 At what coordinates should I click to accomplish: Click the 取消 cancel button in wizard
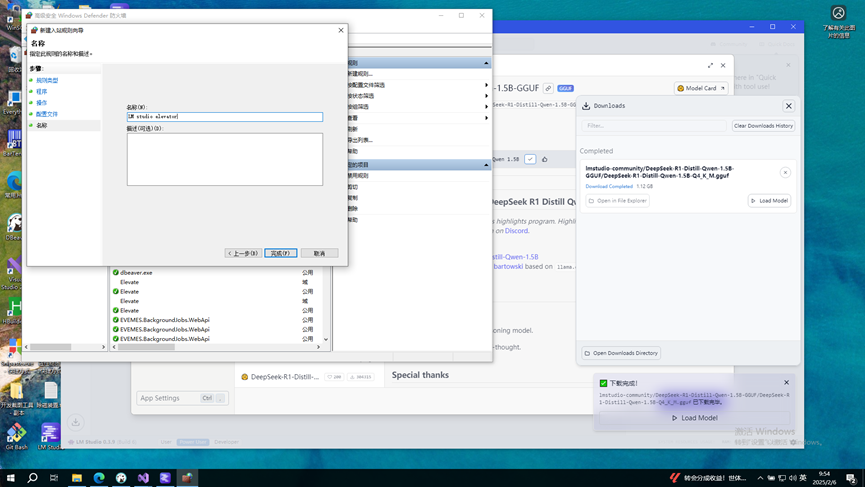tap(319, 253)
